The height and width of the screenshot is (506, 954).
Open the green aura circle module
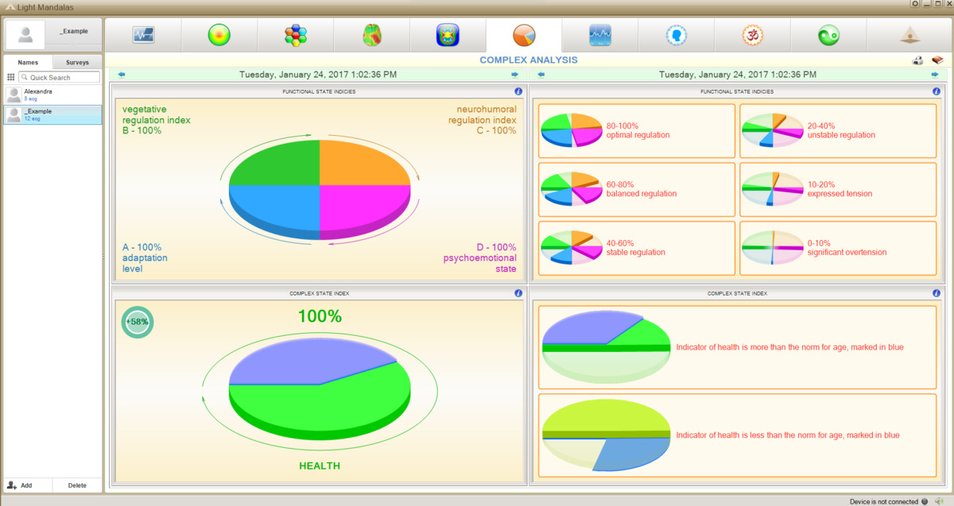(x=219, y=35)
